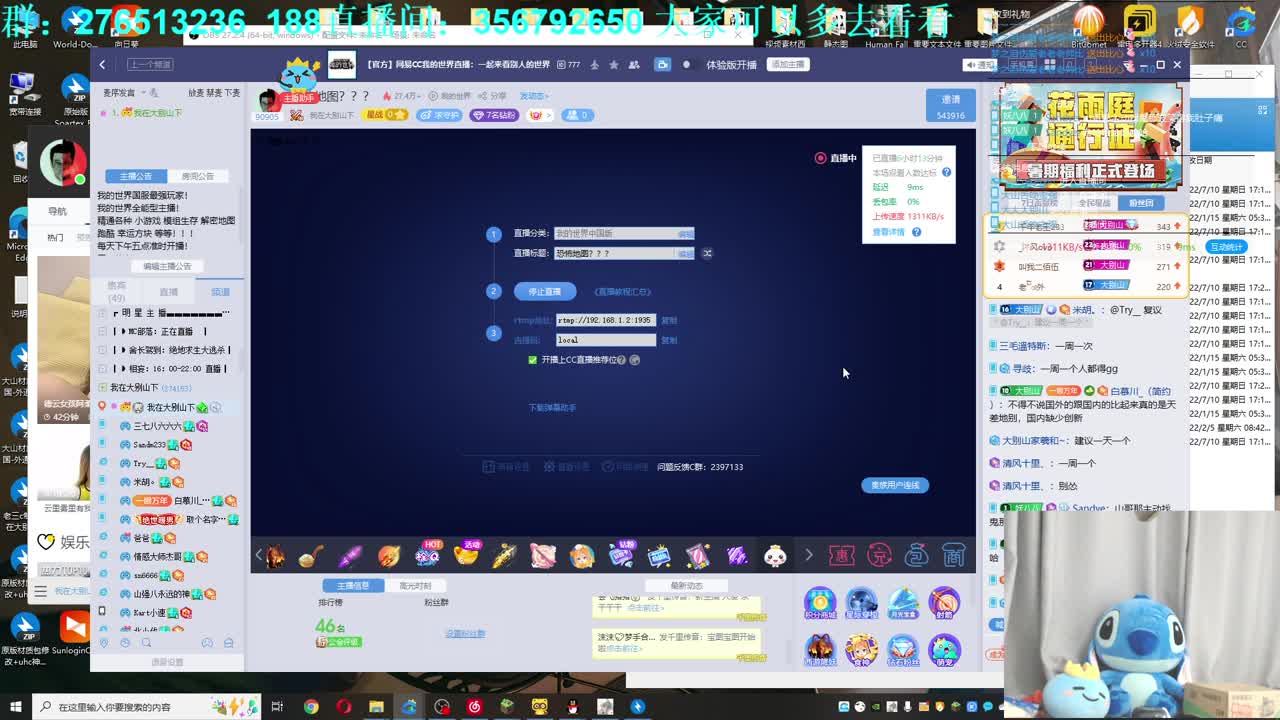Open the 分享 share option
1280x720 pixels.
point(493,96)
